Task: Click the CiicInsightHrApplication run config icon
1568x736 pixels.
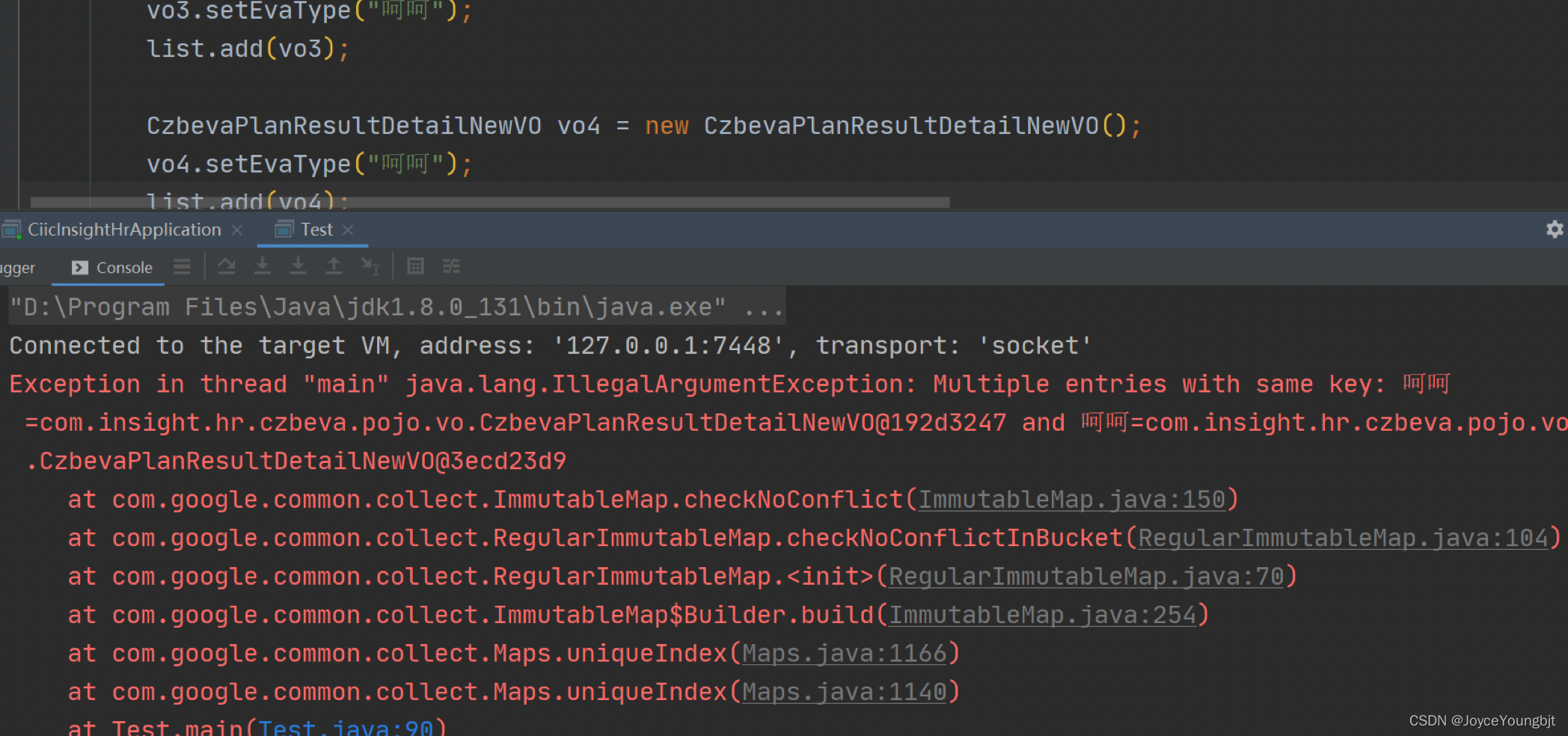Action: point(11,230)
